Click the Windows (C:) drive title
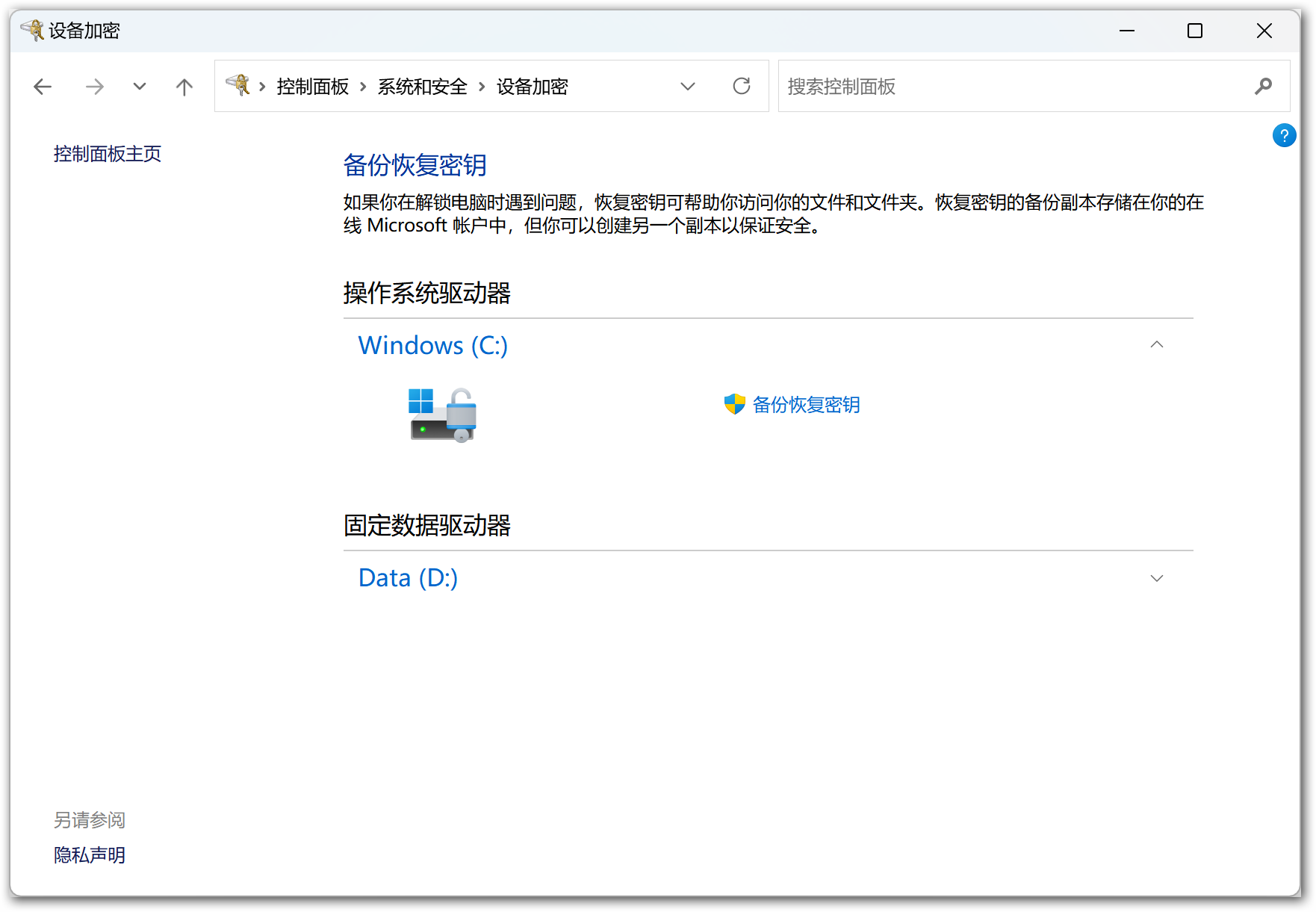Viewport: 1316px width, 912px height. pyautogui.click(x=433, y=345)
